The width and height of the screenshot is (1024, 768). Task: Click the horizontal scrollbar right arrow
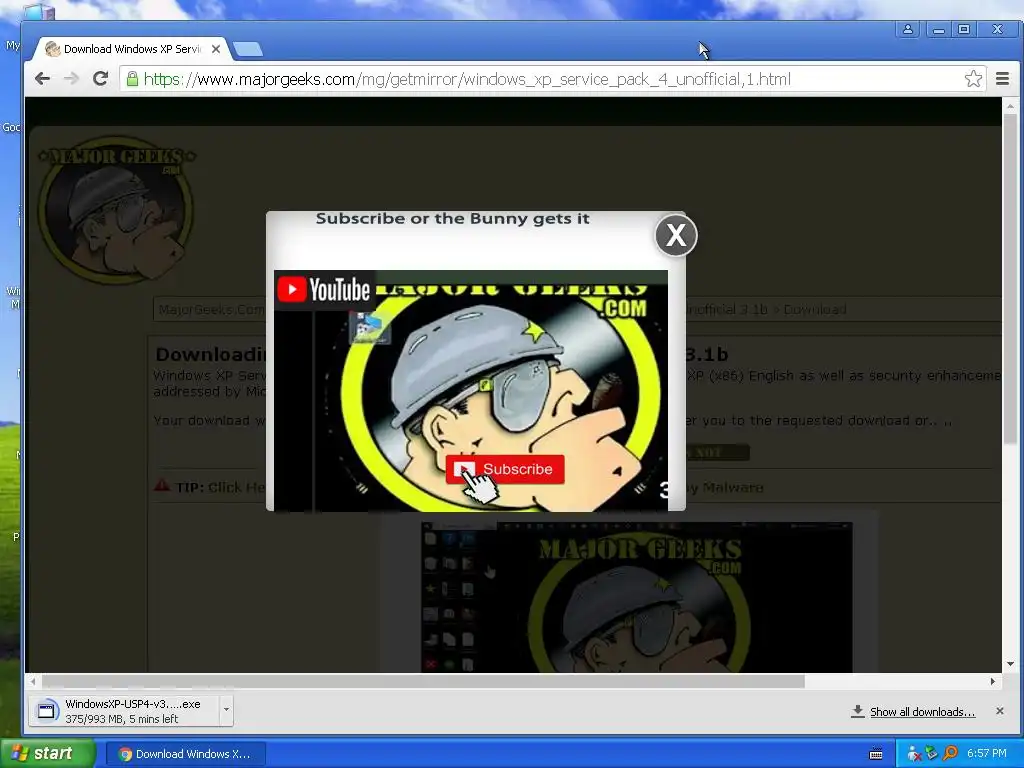click(x=993, y=681)
